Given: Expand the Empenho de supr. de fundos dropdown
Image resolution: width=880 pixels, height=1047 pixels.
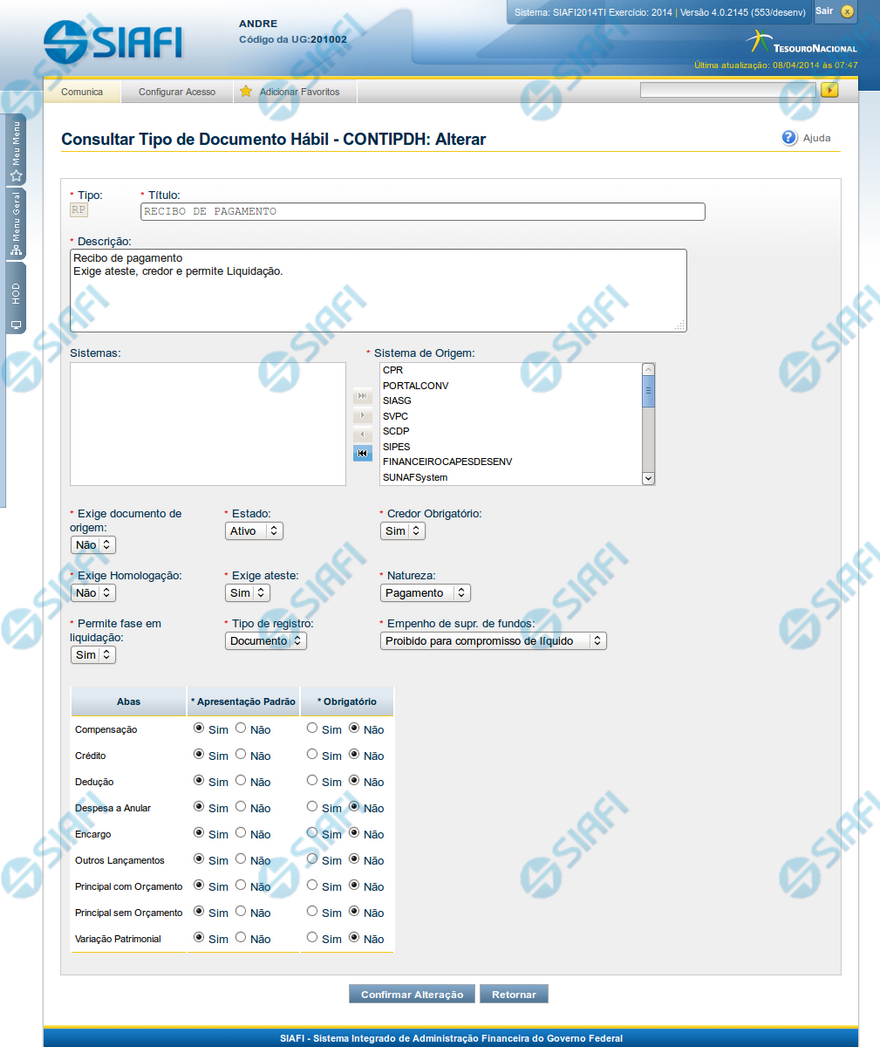Looking at the screenshot, I should [x=493, y=641].
